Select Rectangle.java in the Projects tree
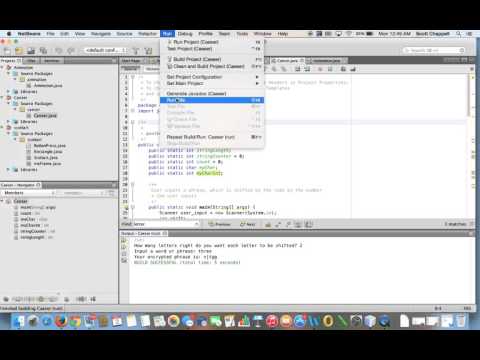Image resolution: width=480 pixels, height=360 pixels. tap(48, 152)
